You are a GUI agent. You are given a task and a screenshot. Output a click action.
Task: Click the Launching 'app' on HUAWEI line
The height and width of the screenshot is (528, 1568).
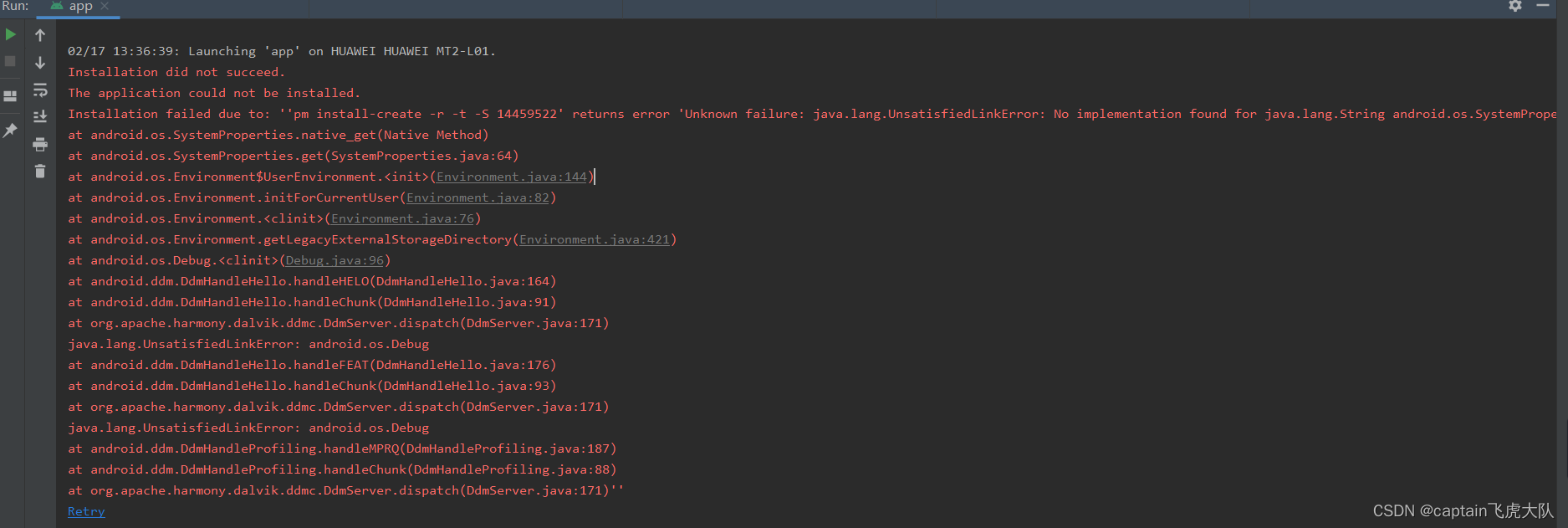click(x=282, y=51)
